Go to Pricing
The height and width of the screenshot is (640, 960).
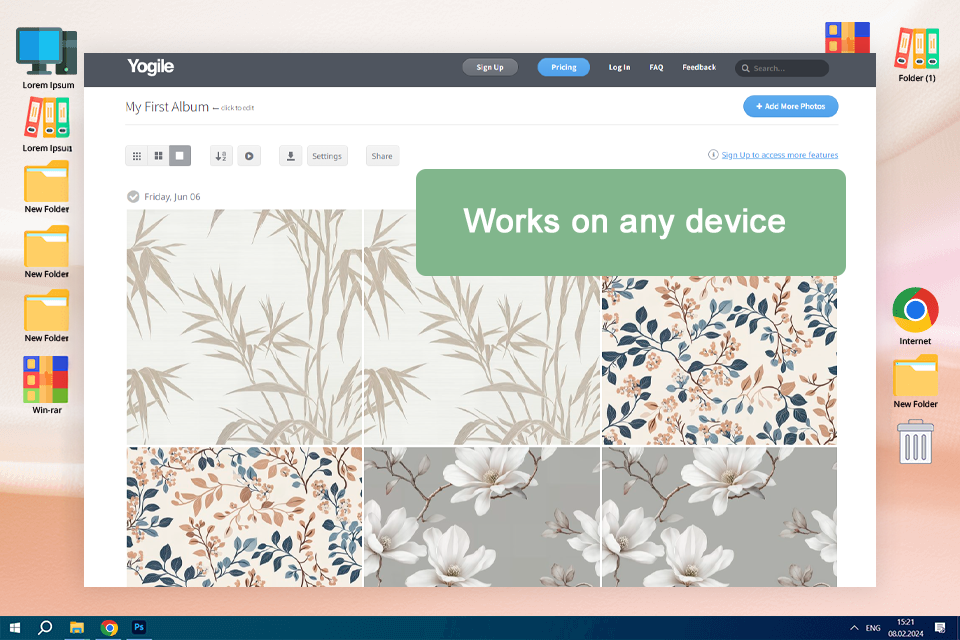point(563,67)
